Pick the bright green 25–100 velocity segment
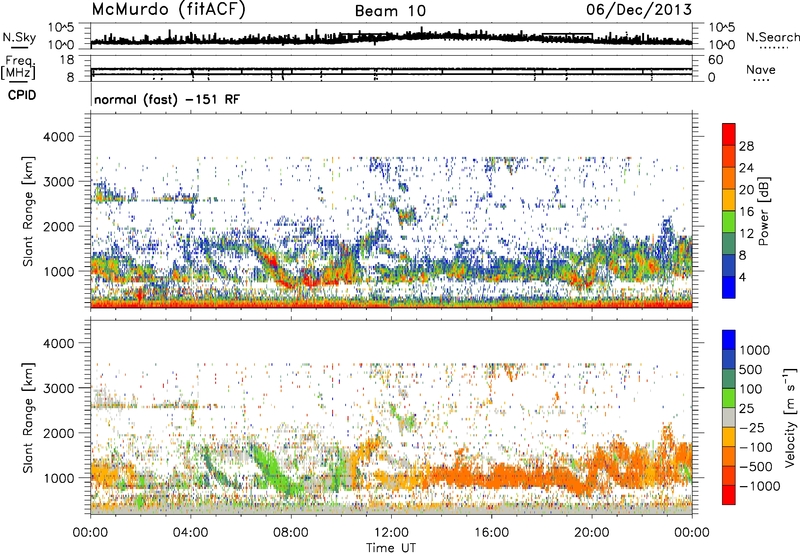Viewport: 800px width, 554px height. pyautogui.click(x=729, y=398)
